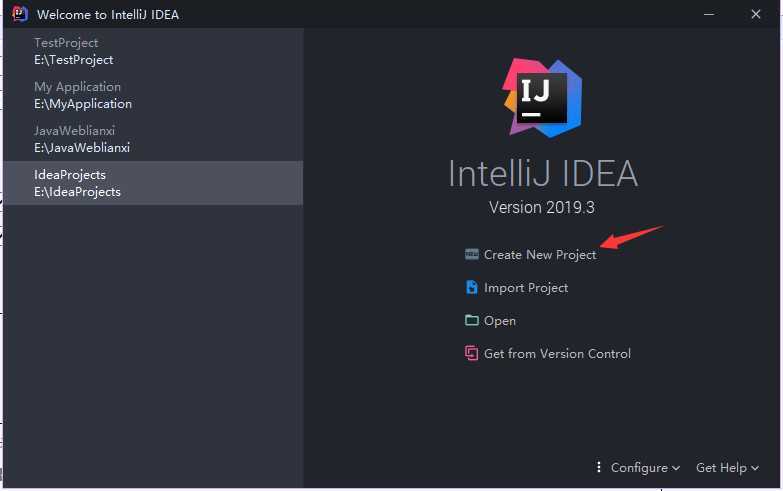
Task: Click the Open folder icon
Action: tap(471, 320)
